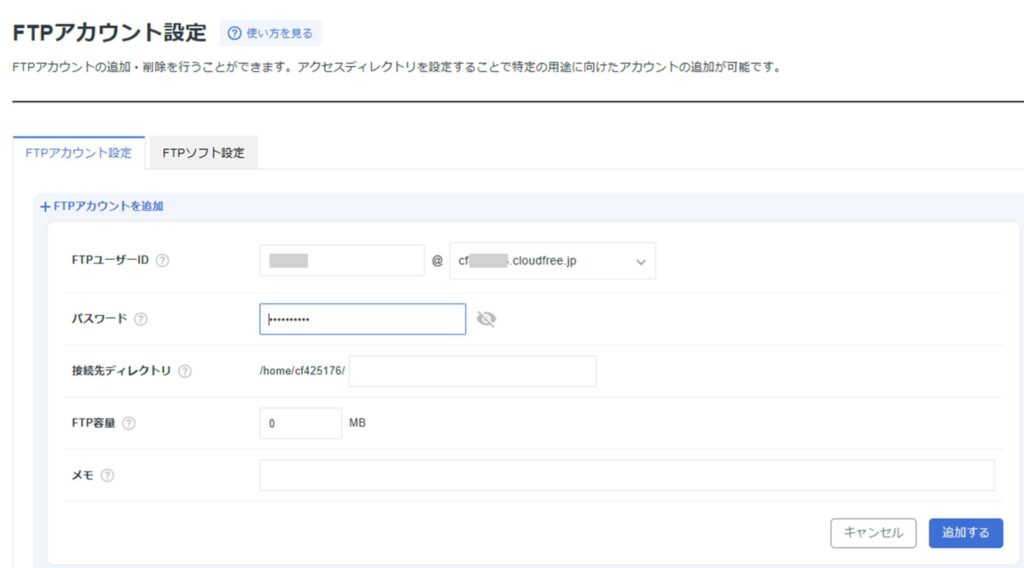Switch to FTPアカウント設定 tab
The image size is (1024, 568).
coord(78,153)
